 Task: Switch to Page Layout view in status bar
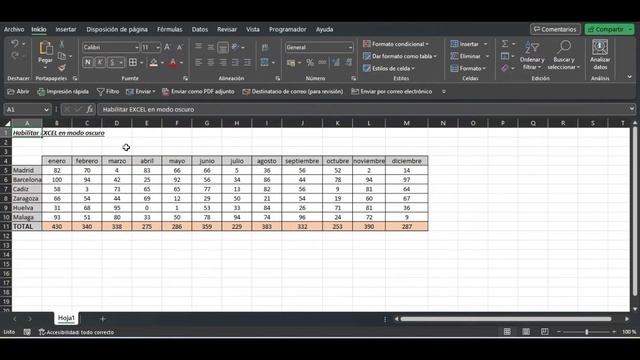526,332
